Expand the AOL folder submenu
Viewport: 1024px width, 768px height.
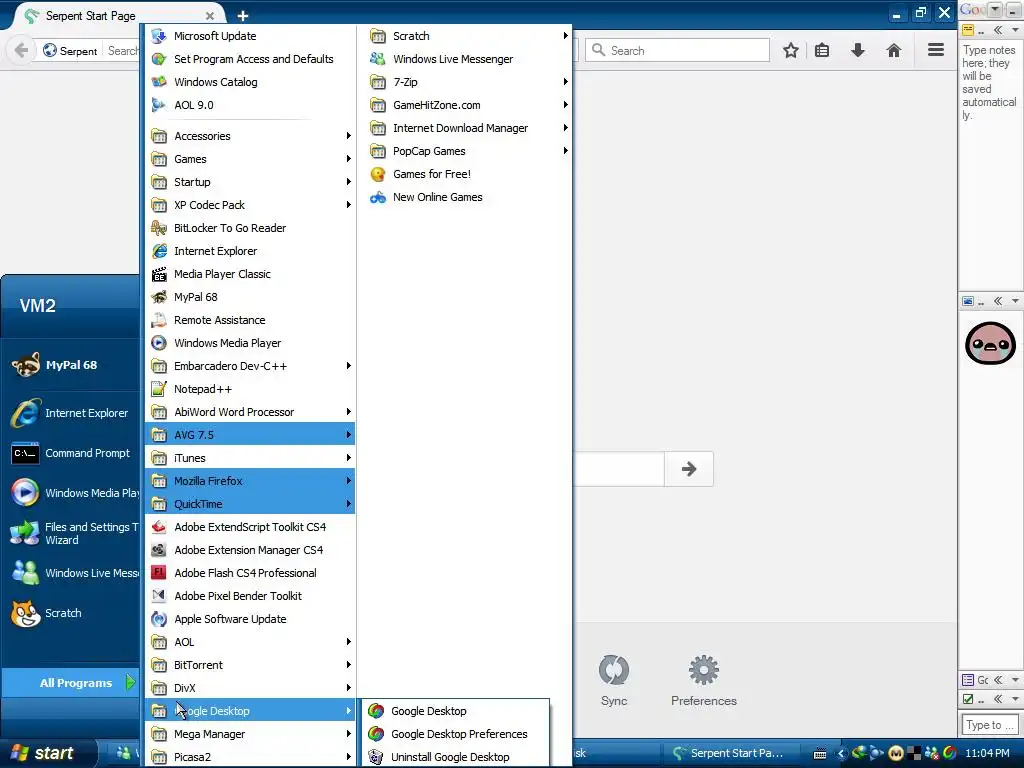[x=250, y=642]
